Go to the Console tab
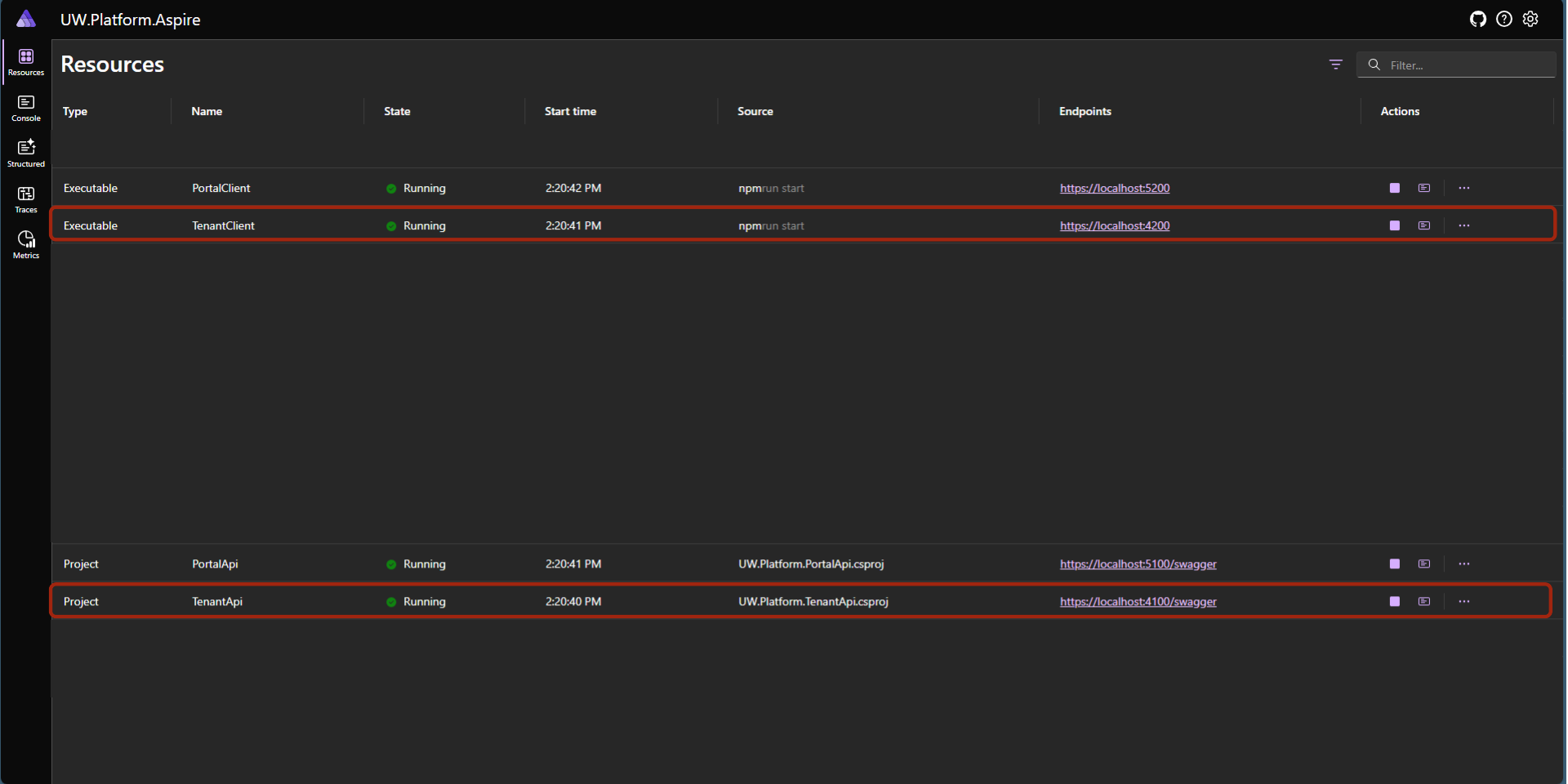The image size is (1568, 784). [26, 108]
